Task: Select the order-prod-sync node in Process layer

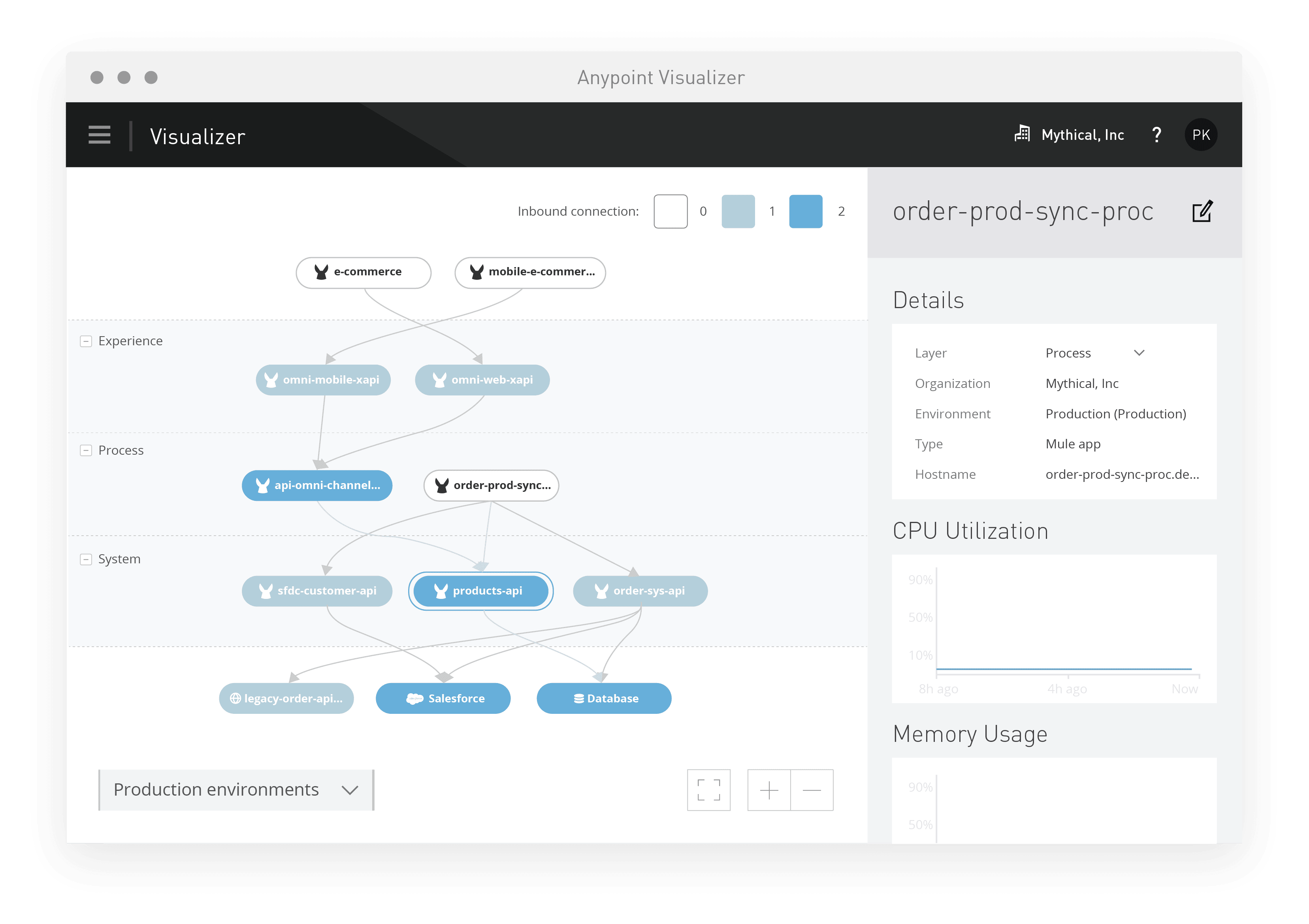Action: (491, 486)
